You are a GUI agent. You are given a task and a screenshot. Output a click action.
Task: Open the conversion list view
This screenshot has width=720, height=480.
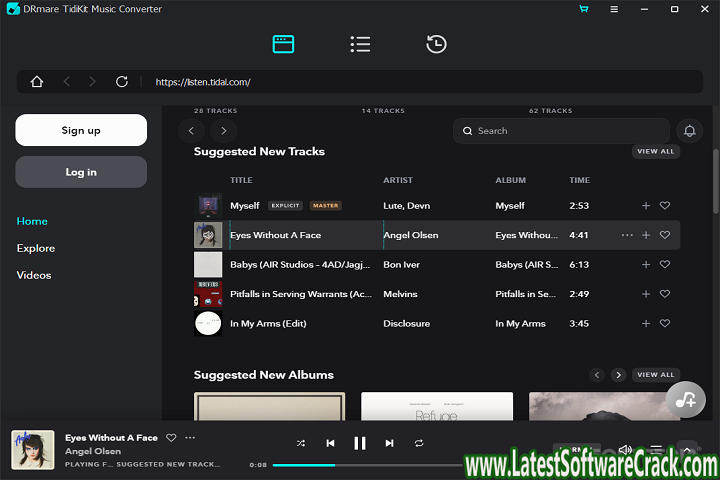360,44
